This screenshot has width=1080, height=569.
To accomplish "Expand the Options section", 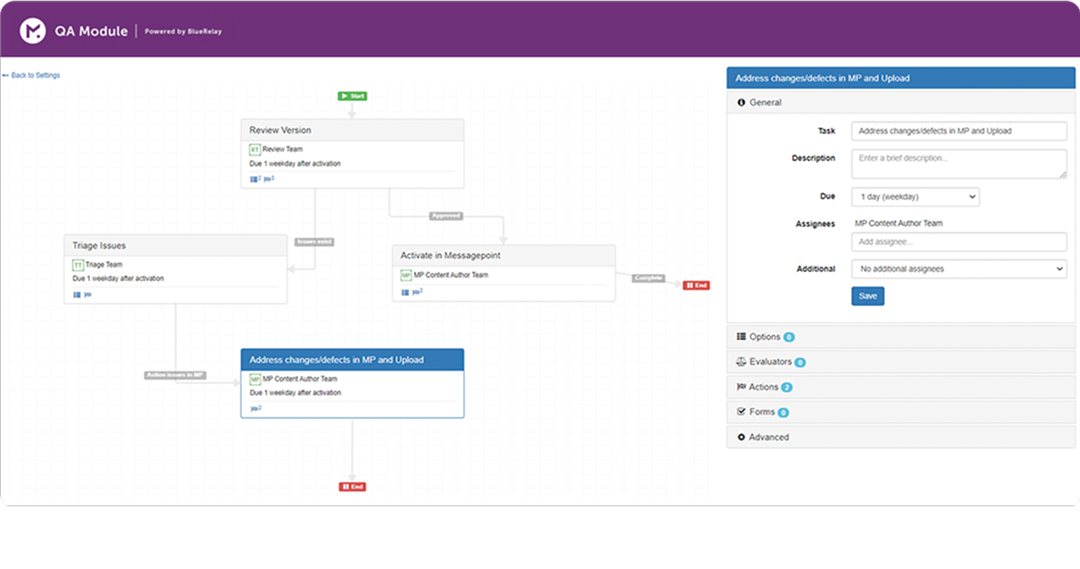I will 900,337.
